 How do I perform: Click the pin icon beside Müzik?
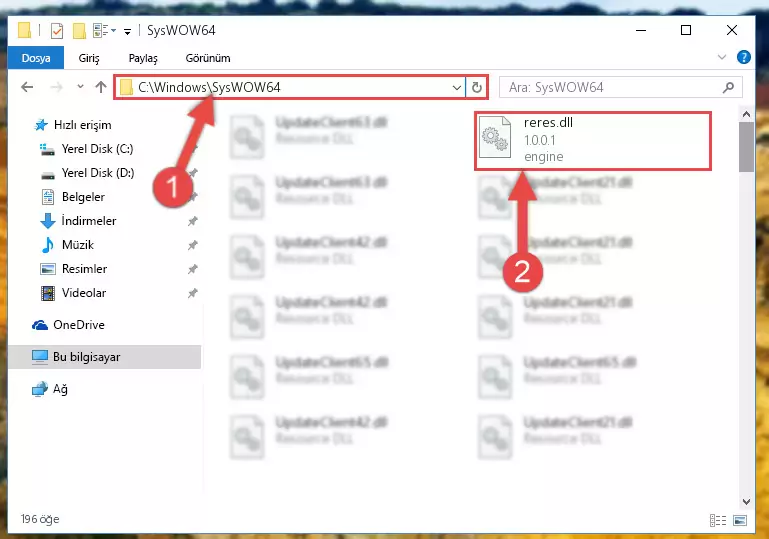pos(193,245)
